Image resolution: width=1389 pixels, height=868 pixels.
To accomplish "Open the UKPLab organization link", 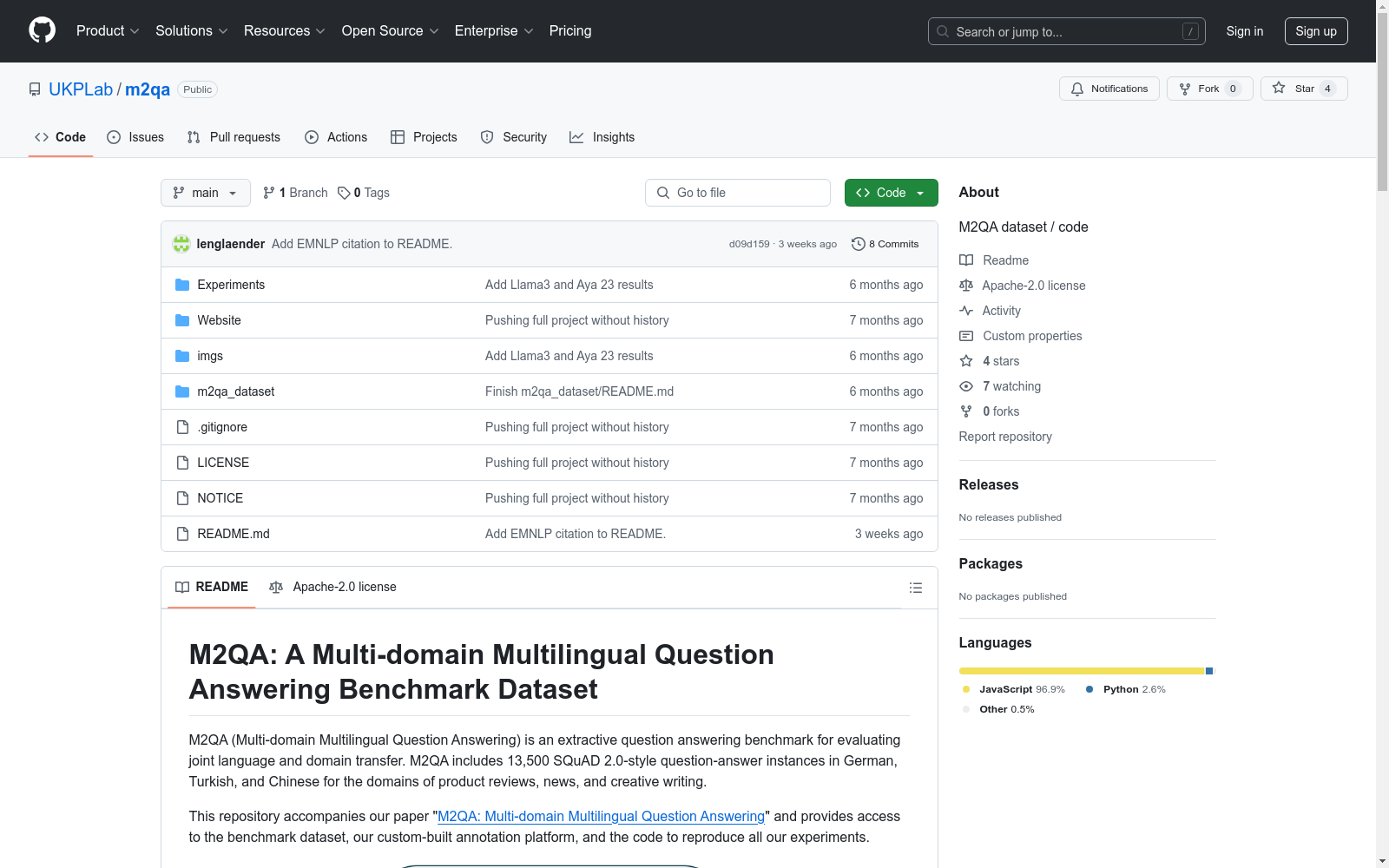I will point(81,89).
